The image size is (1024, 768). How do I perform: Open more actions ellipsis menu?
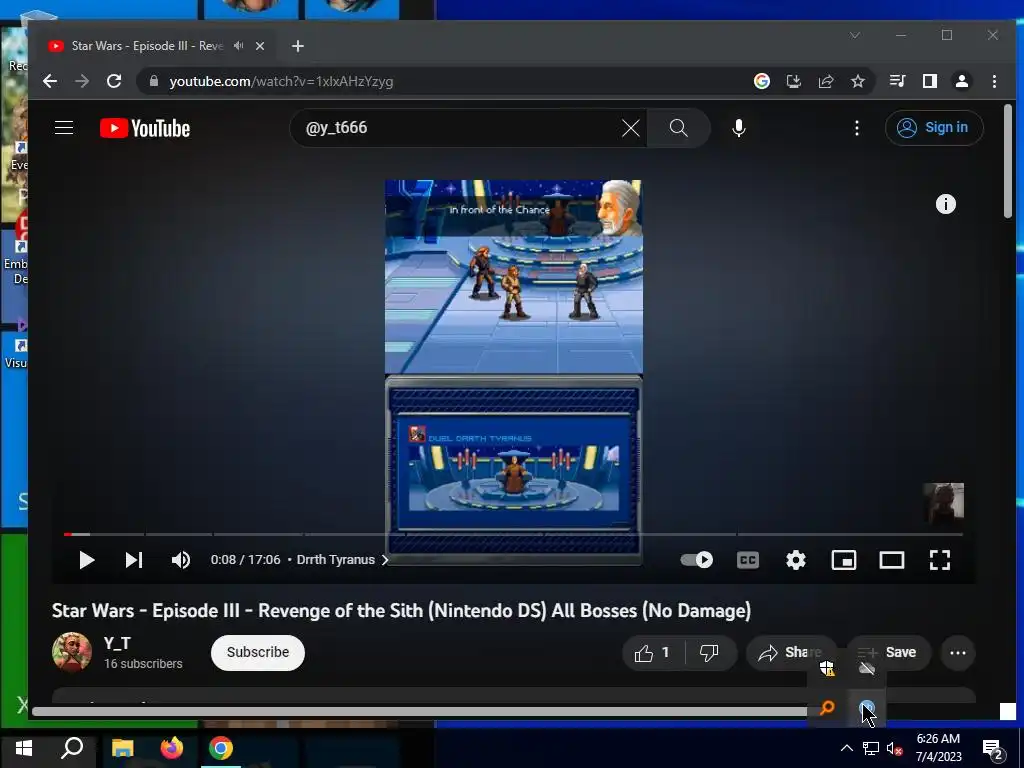tap(957, 652)
